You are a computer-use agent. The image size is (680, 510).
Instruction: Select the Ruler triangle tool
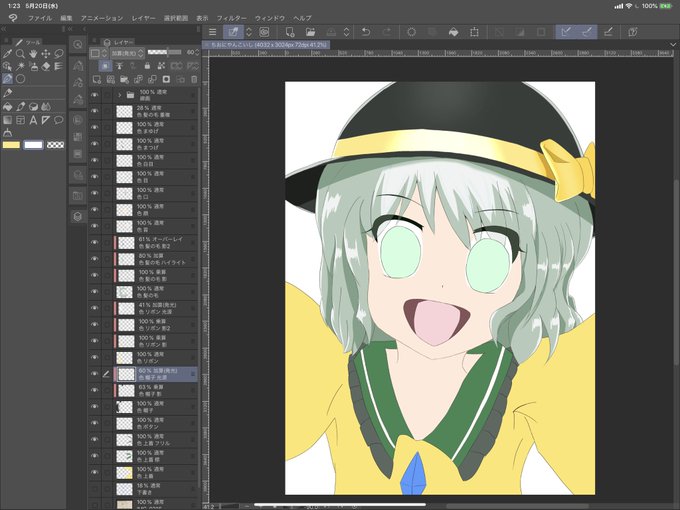pyautogui.click(x=46, y=120)
